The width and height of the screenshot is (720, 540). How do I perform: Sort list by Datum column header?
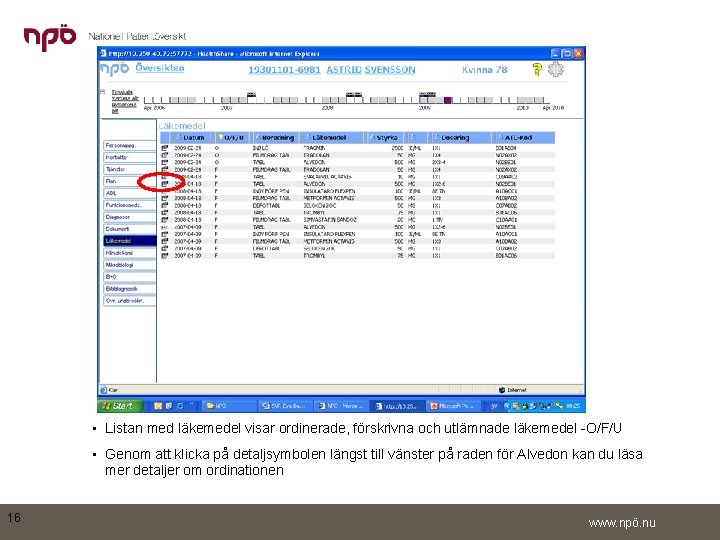pyautogui.click(x=193, y=137)
